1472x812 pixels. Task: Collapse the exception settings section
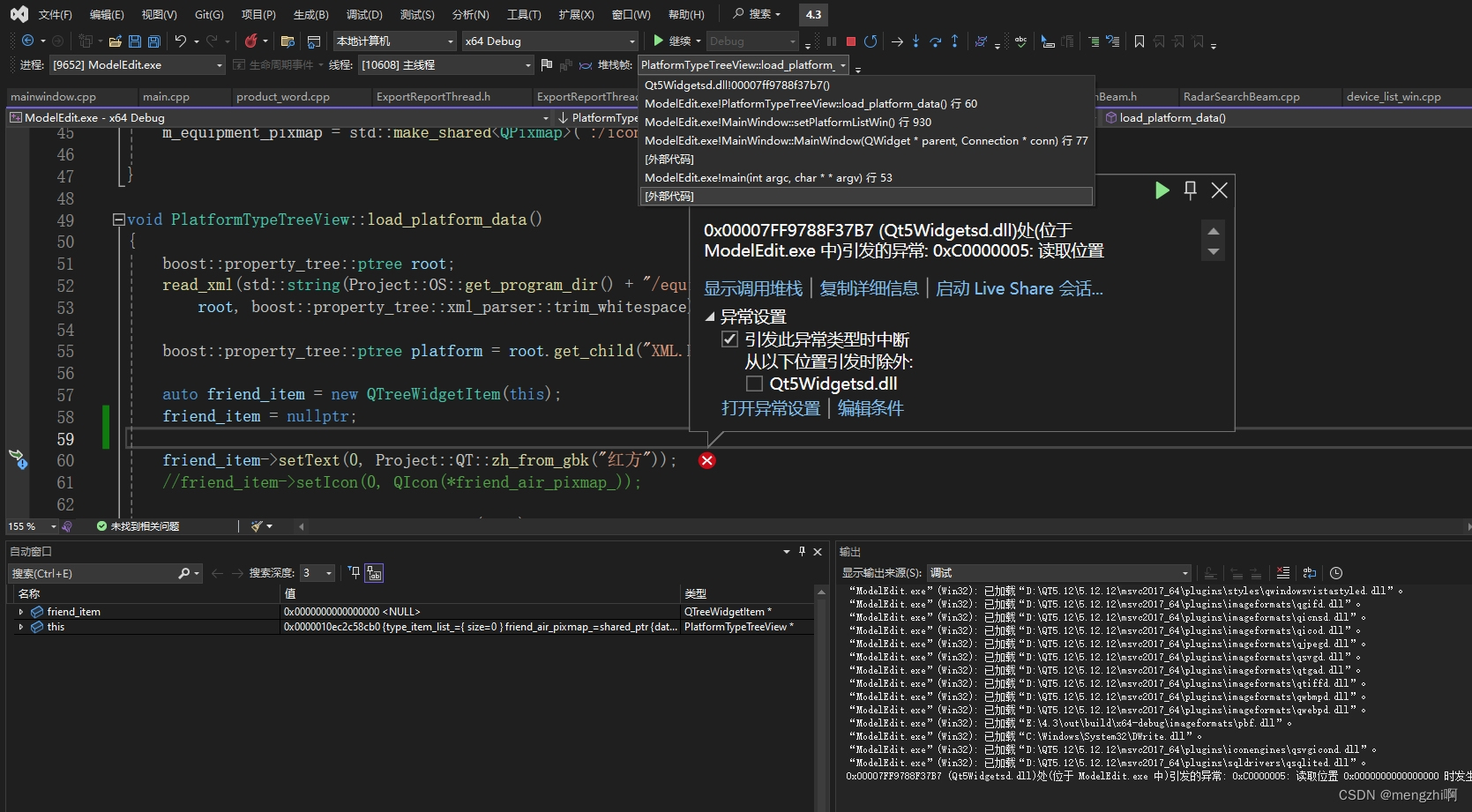[x=710, y=317]
